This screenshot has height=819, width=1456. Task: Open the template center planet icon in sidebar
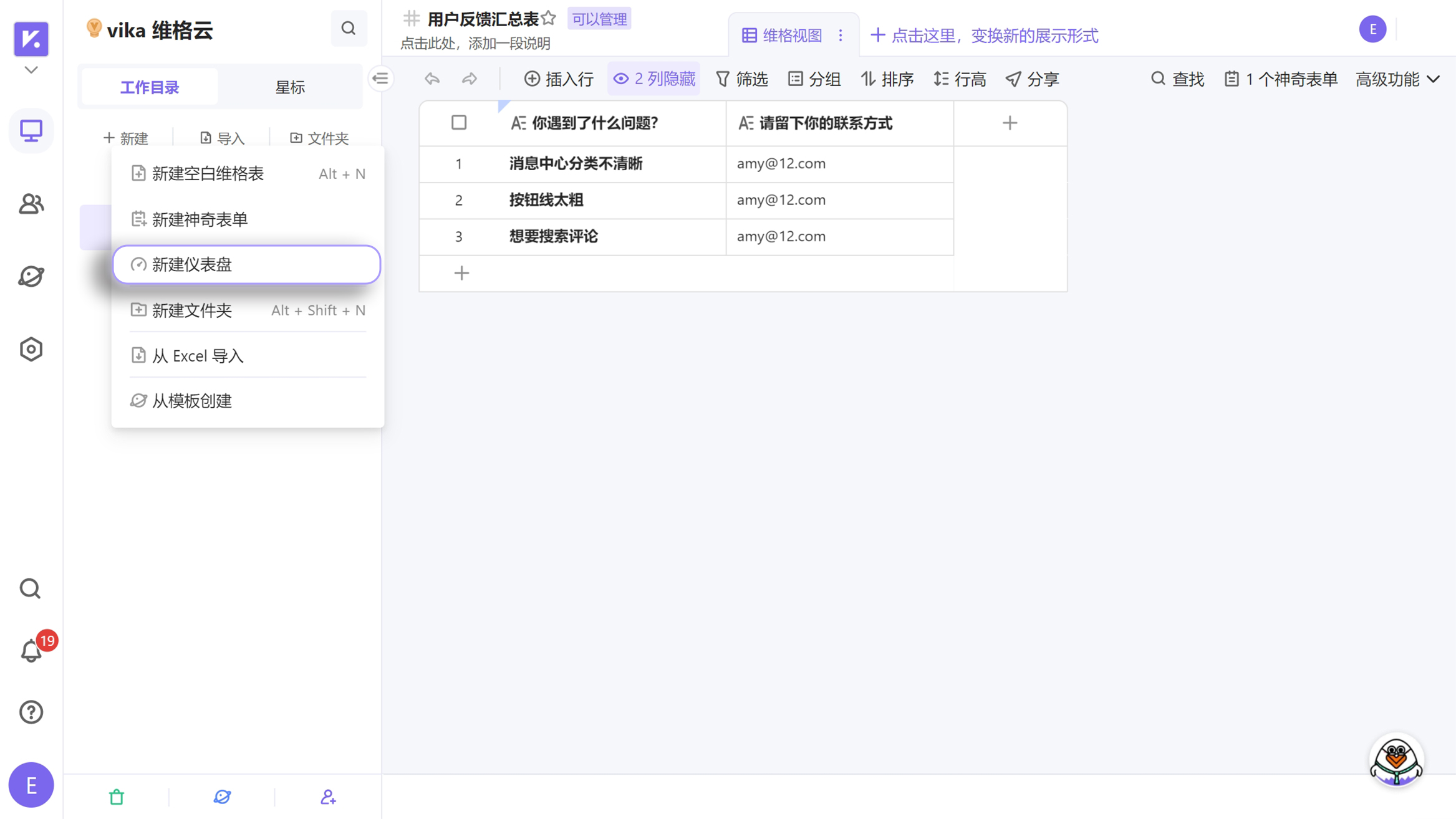[x=31, y=276]
